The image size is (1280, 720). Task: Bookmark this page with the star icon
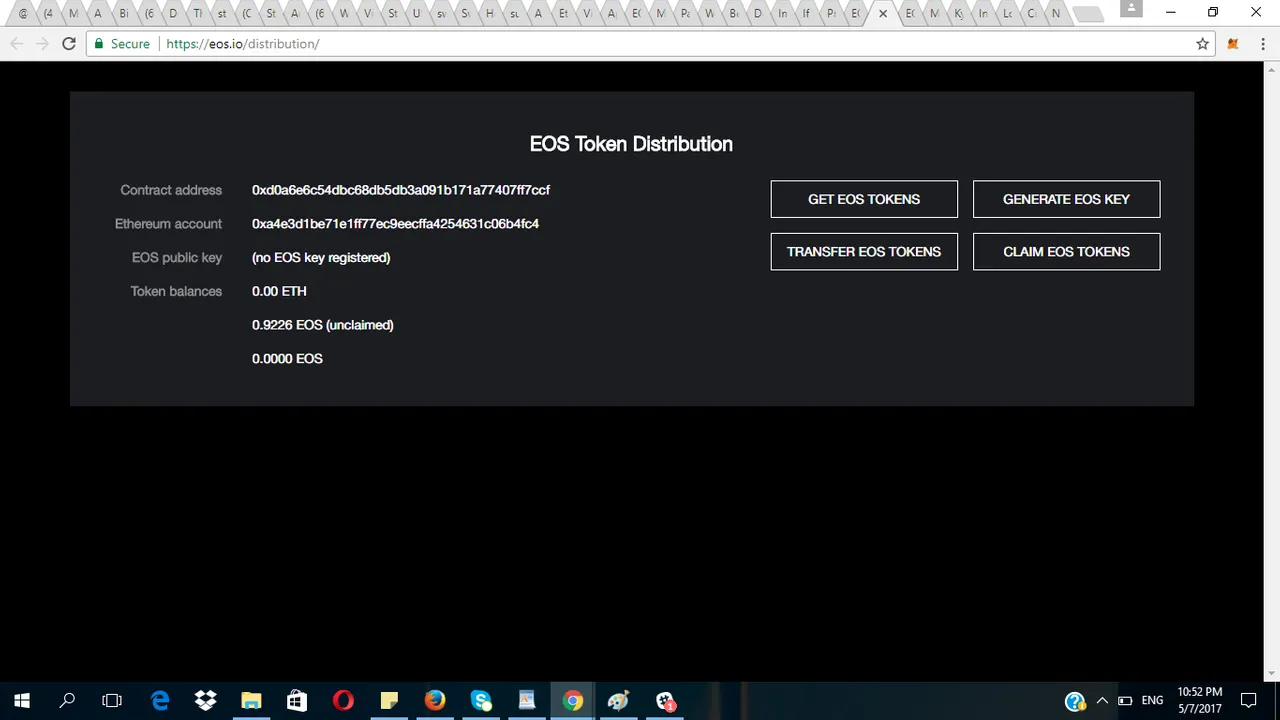(x=1202, y=44)
